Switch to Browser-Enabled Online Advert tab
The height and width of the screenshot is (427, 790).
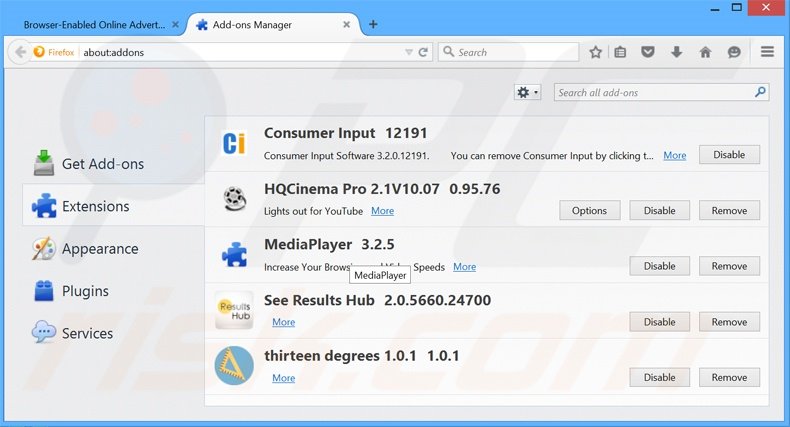94,25
